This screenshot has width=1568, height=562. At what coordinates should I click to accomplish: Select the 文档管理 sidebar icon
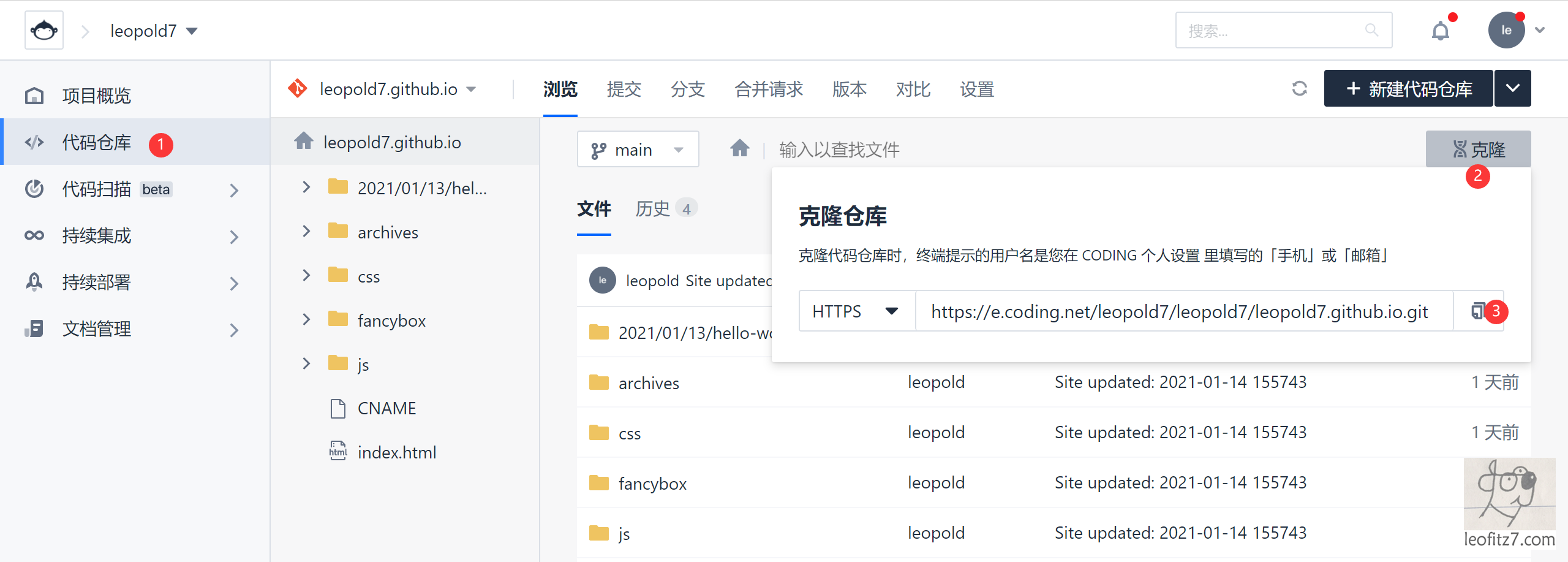click(34, 329)
